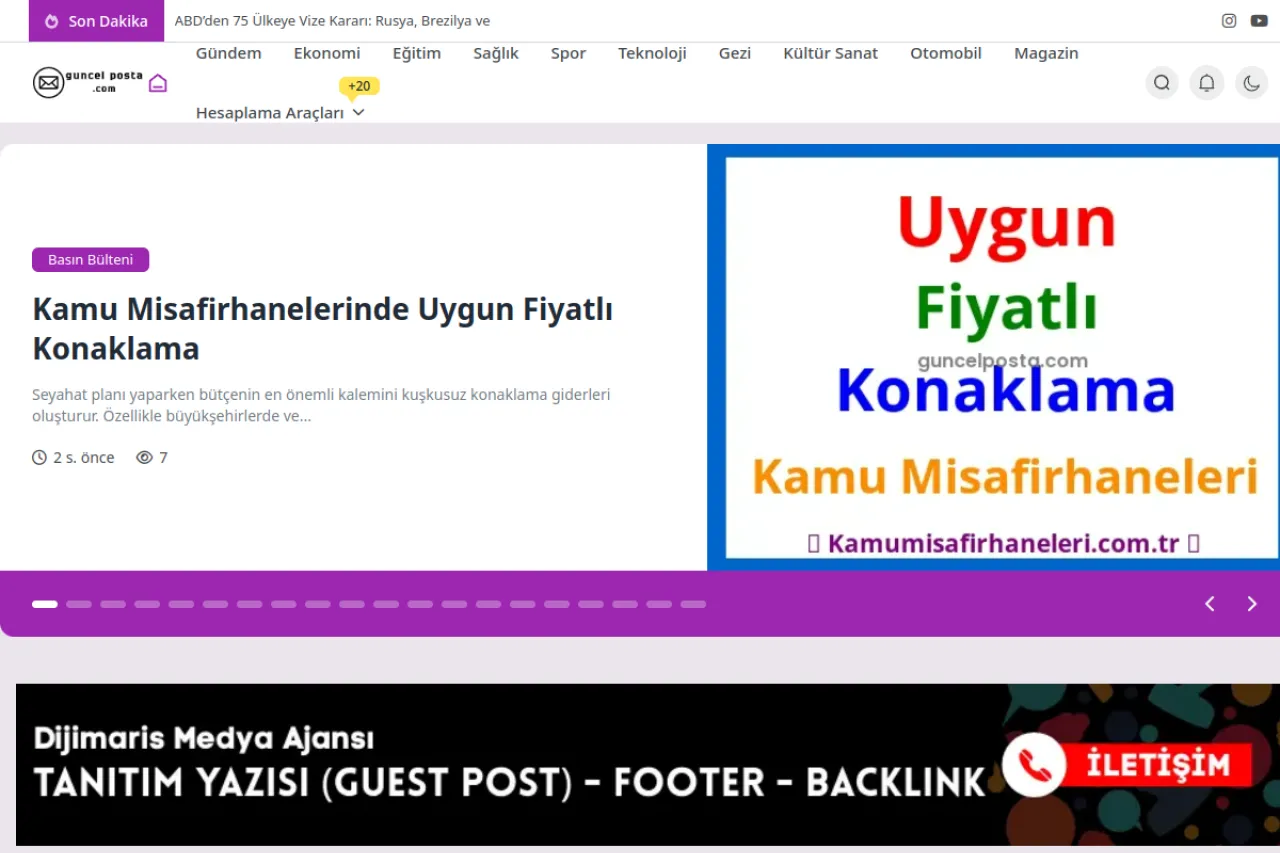Viewport: 1280px width, 853px height.
Task: Open the site's Instagram icon
Action: coord(1228,20)
